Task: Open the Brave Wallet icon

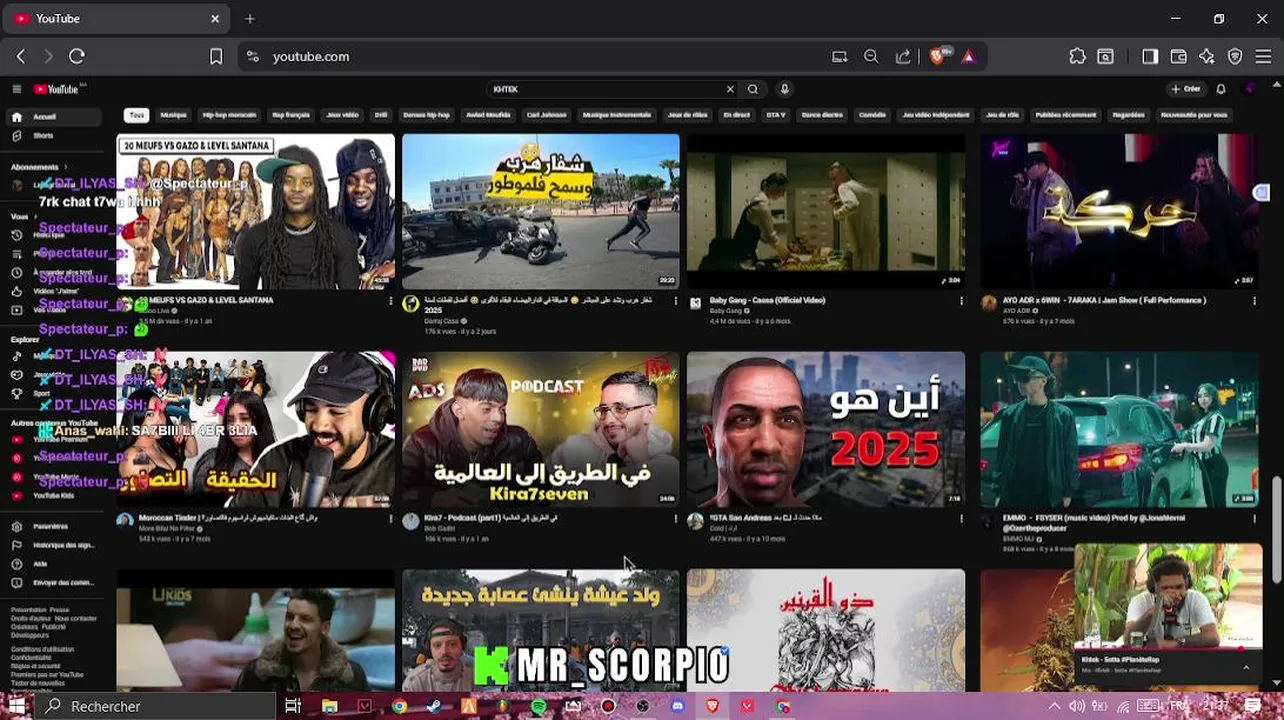Action: (x=1179, y=57)
